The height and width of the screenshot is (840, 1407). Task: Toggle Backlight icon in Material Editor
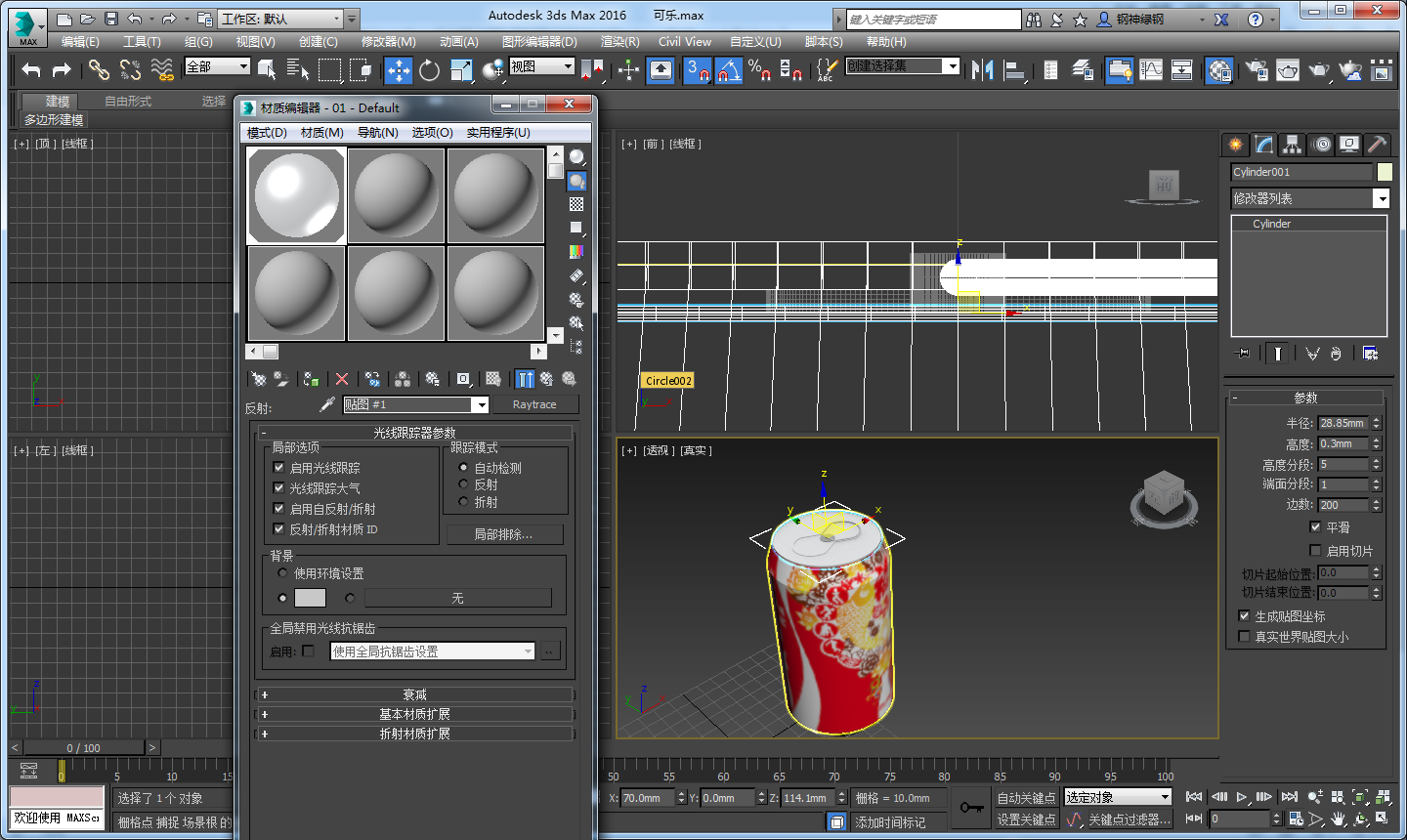[x=576, y=181]
